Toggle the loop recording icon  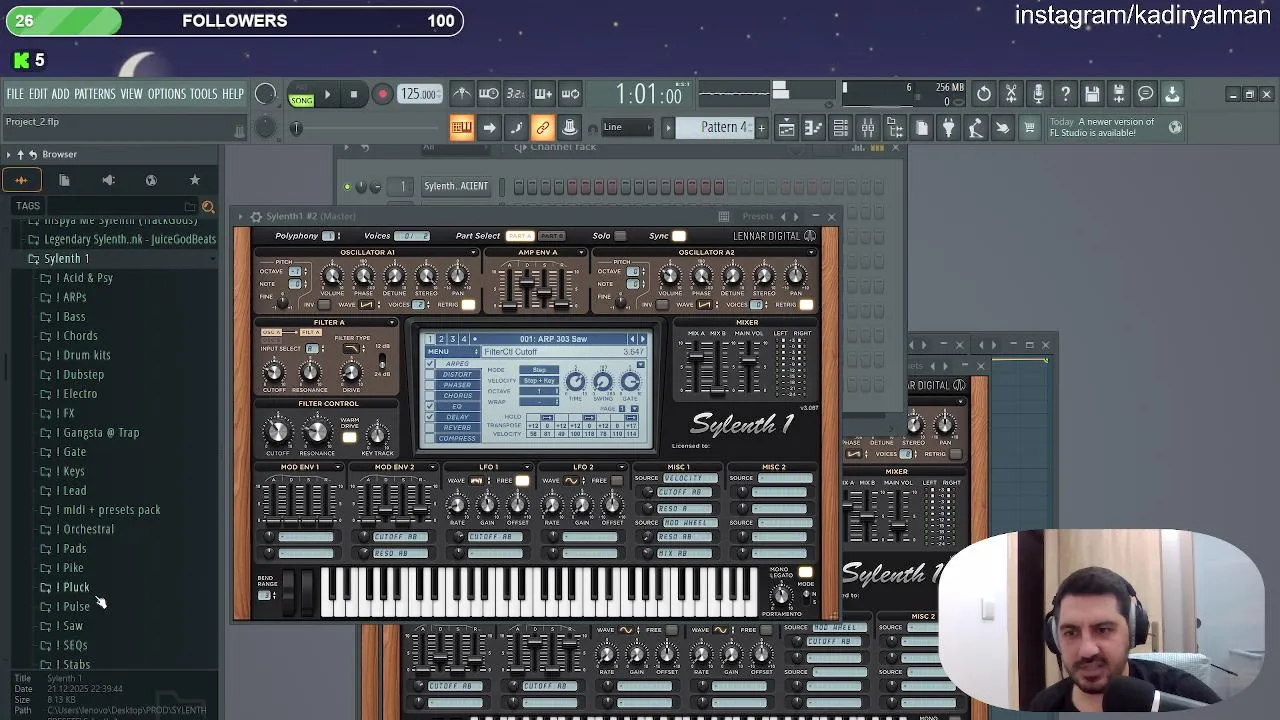tap(570, 94)
